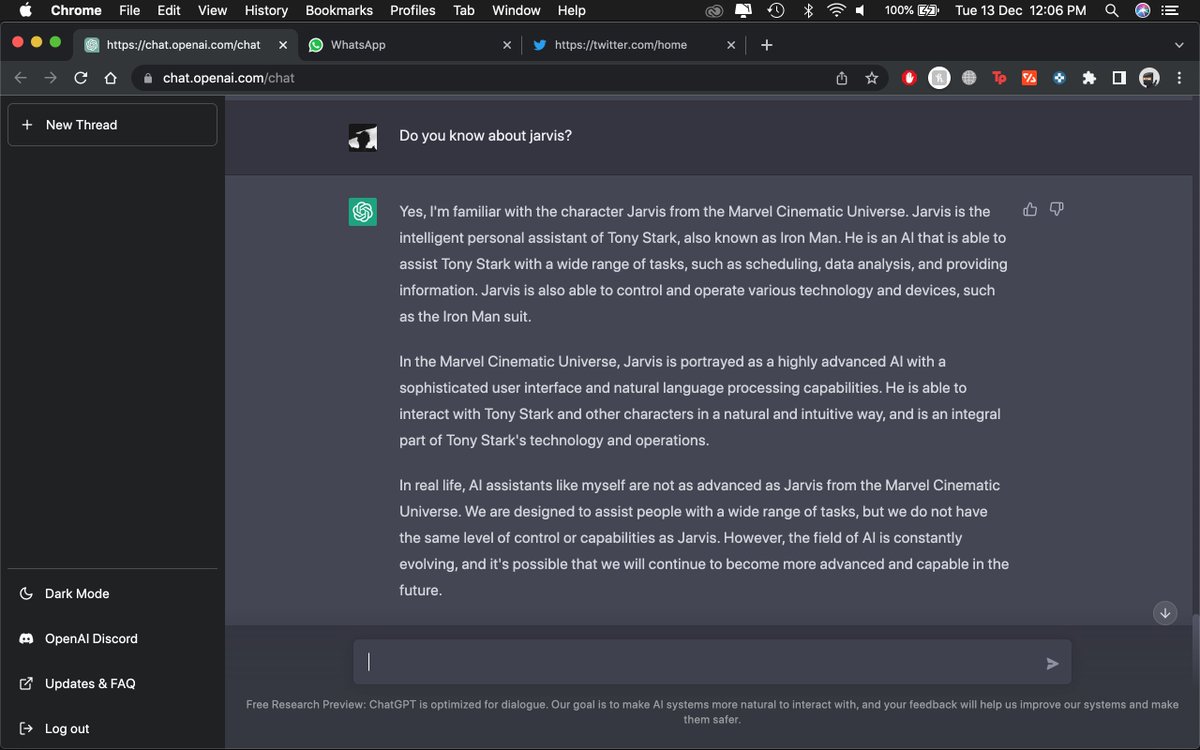Open Spotlight search magnifier icon
This screenshot has width=1200, height=750.
click(x=1112, y=10)
